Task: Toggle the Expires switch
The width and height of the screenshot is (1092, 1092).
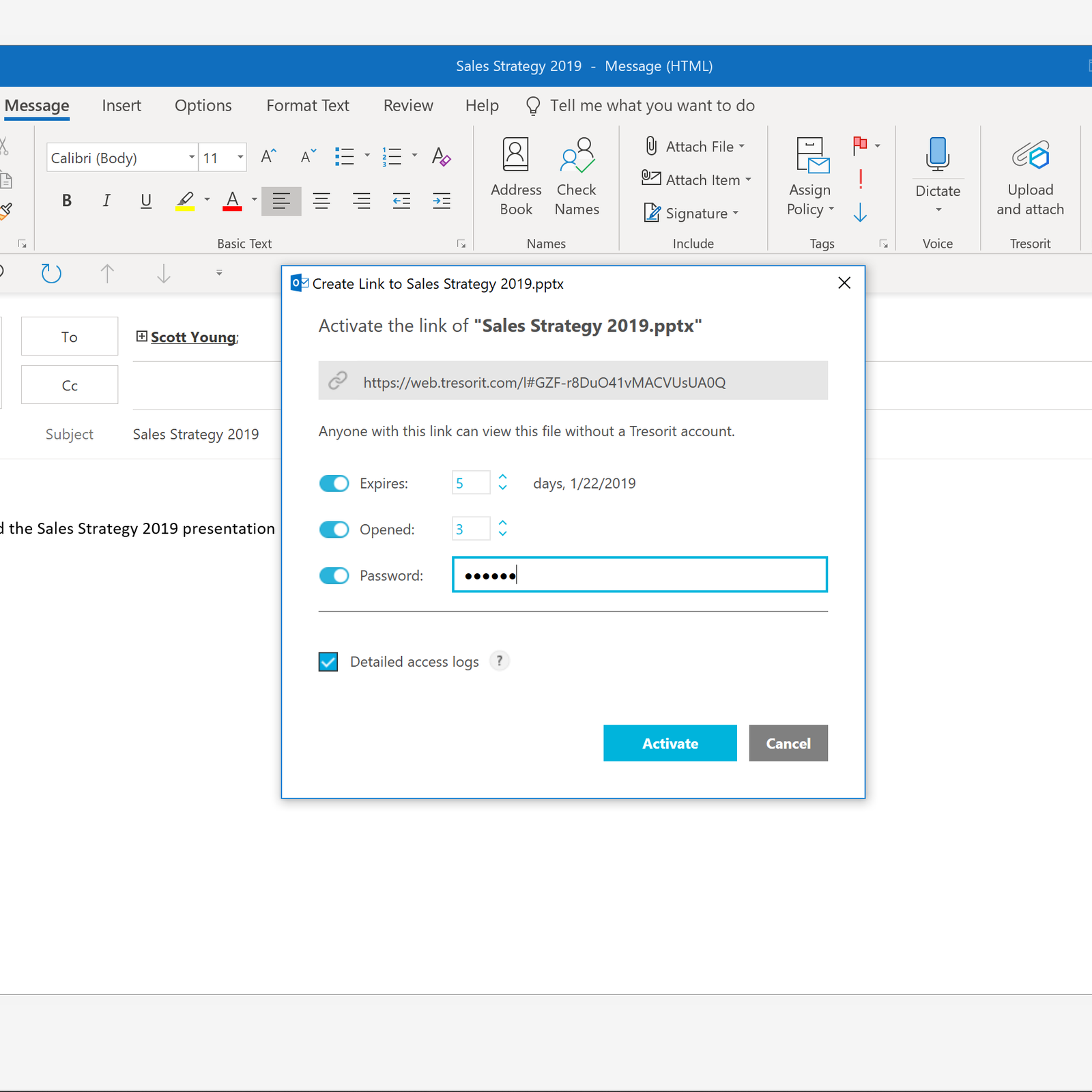Action: tap(334, 483)
